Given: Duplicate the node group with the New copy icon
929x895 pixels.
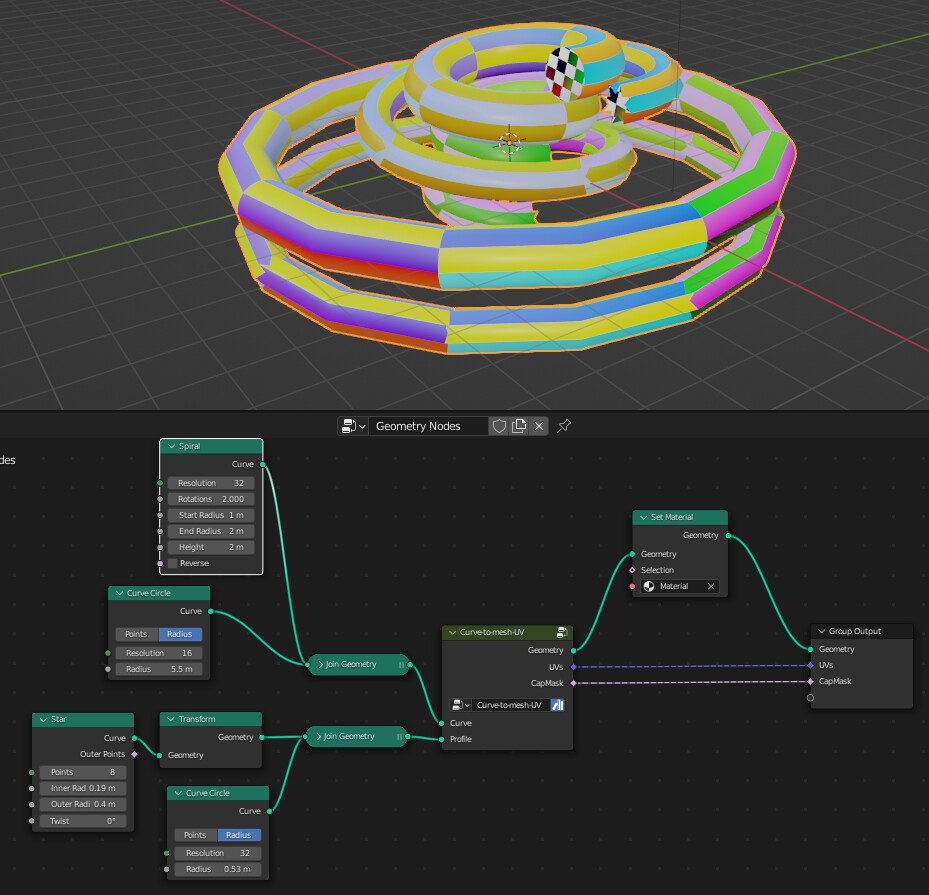Looking at the screenshot, I should pos(519,425).
